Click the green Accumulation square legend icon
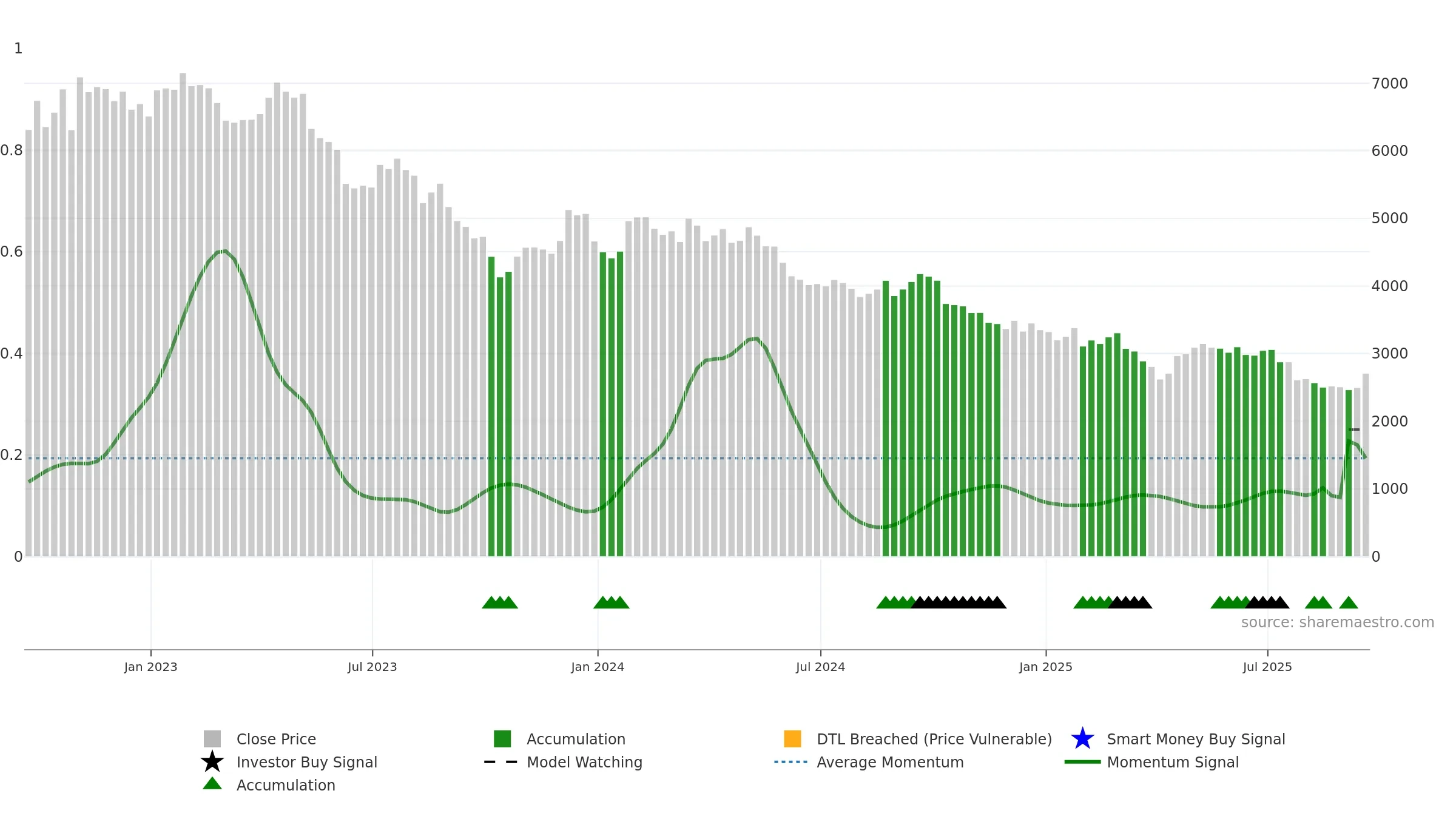The height and width of the screenshot is (819, 1456). [x=502, y=739]
